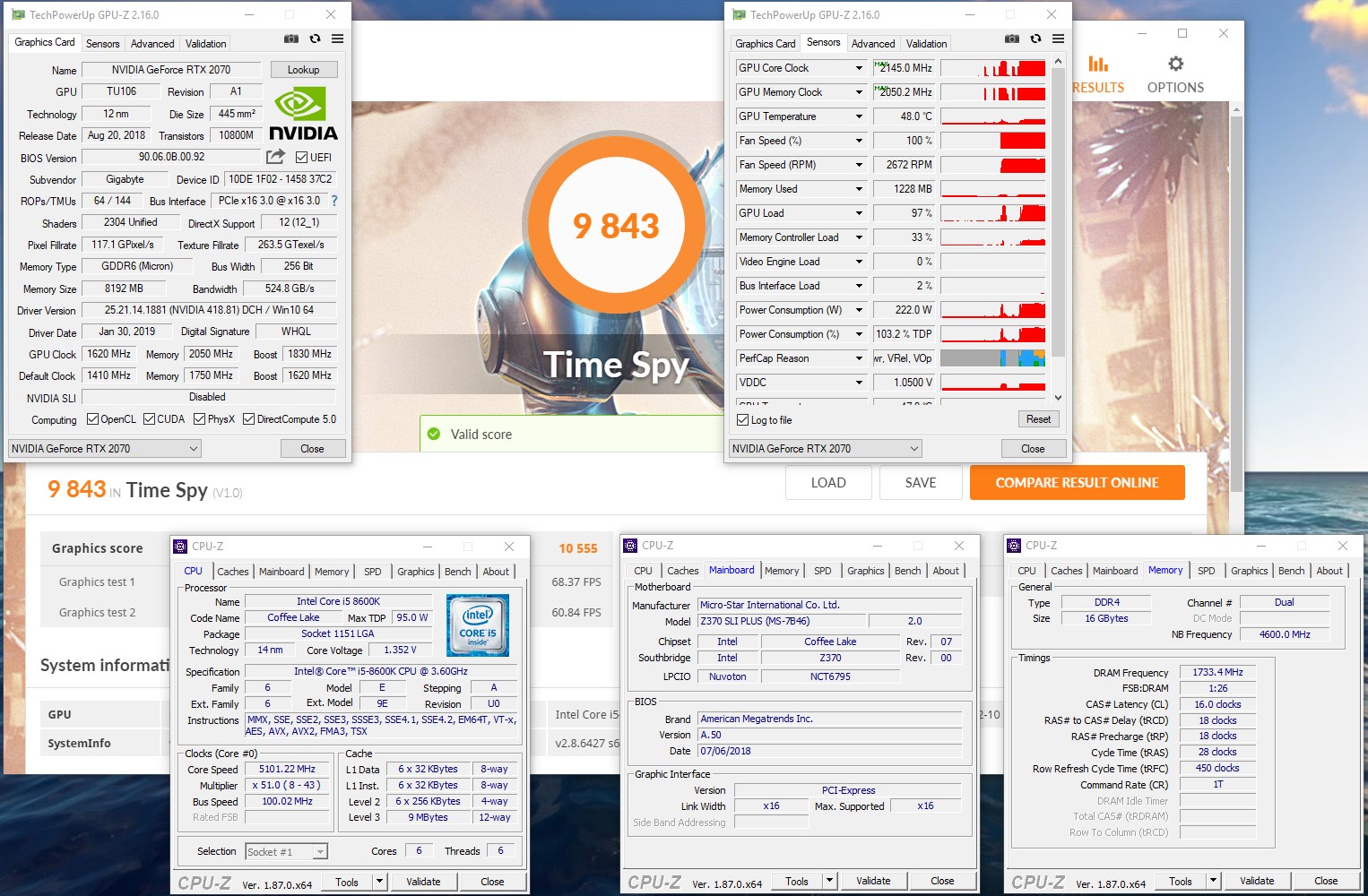The image size is (1368, 896).
Task: Click GPU-Z Sensors vertical scrollbar down arrow
Action: [x=1058, y=398]
